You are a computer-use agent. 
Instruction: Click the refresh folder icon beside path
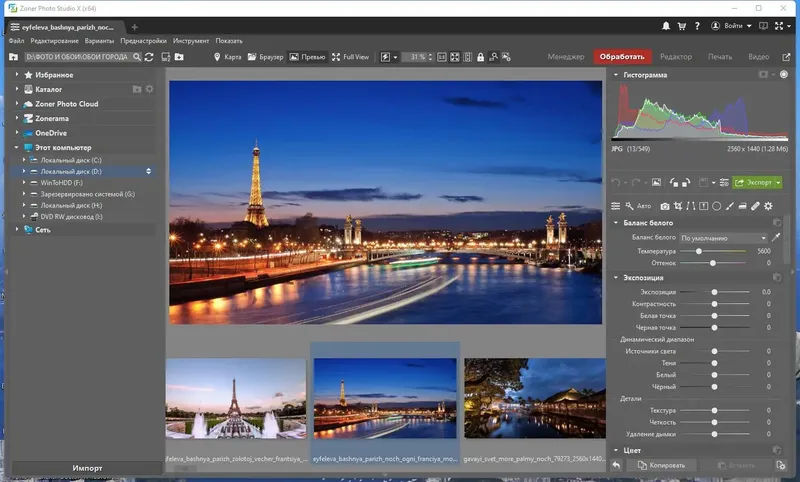[150, 57]
